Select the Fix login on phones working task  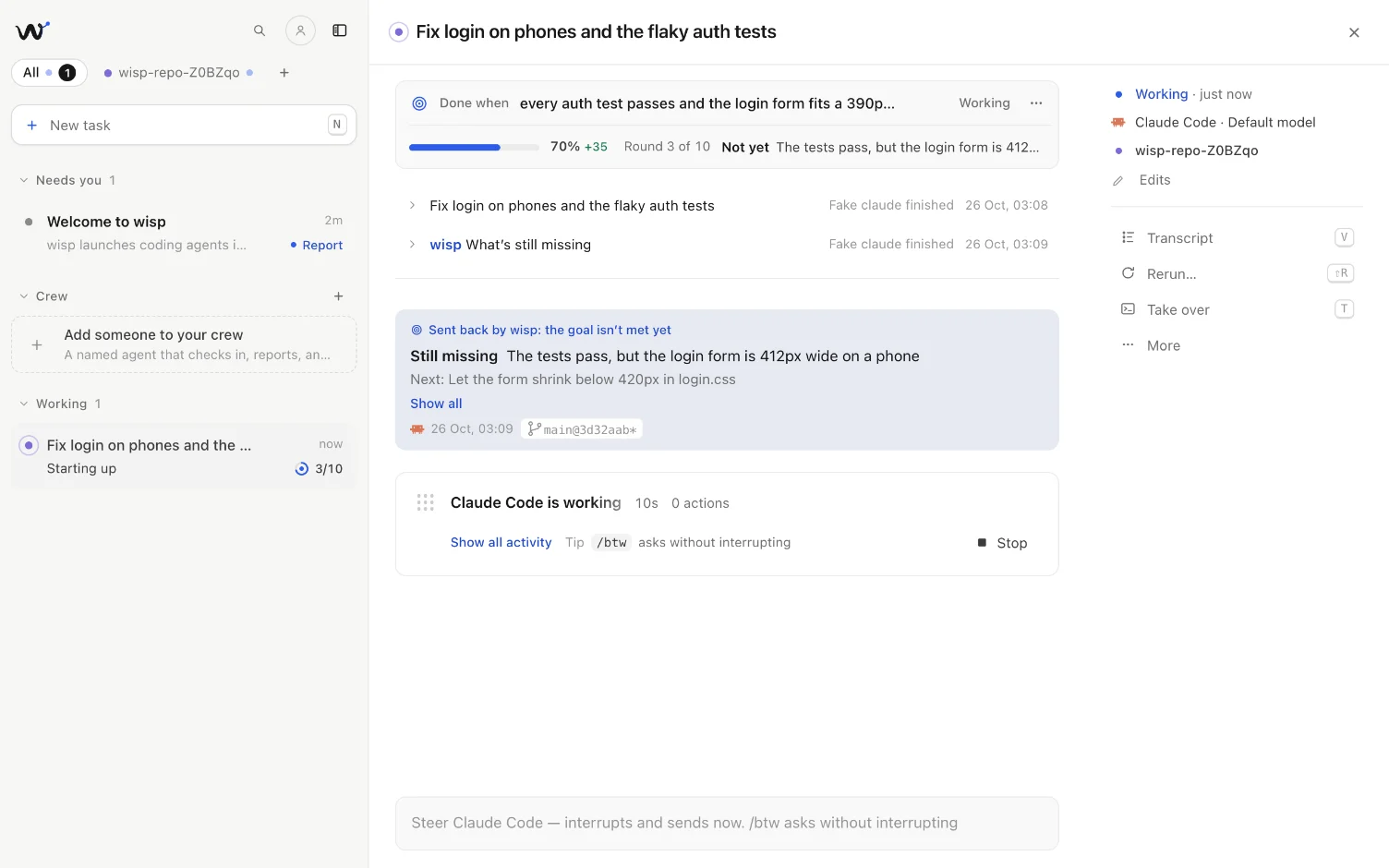click(184, 456)
